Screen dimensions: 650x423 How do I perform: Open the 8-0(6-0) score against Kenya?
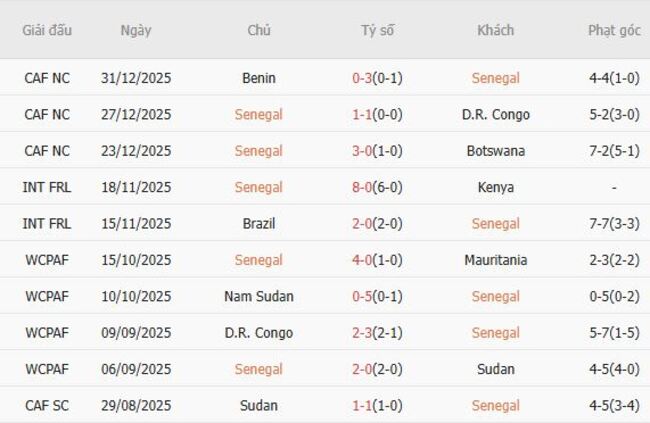[x=377, y=187]
